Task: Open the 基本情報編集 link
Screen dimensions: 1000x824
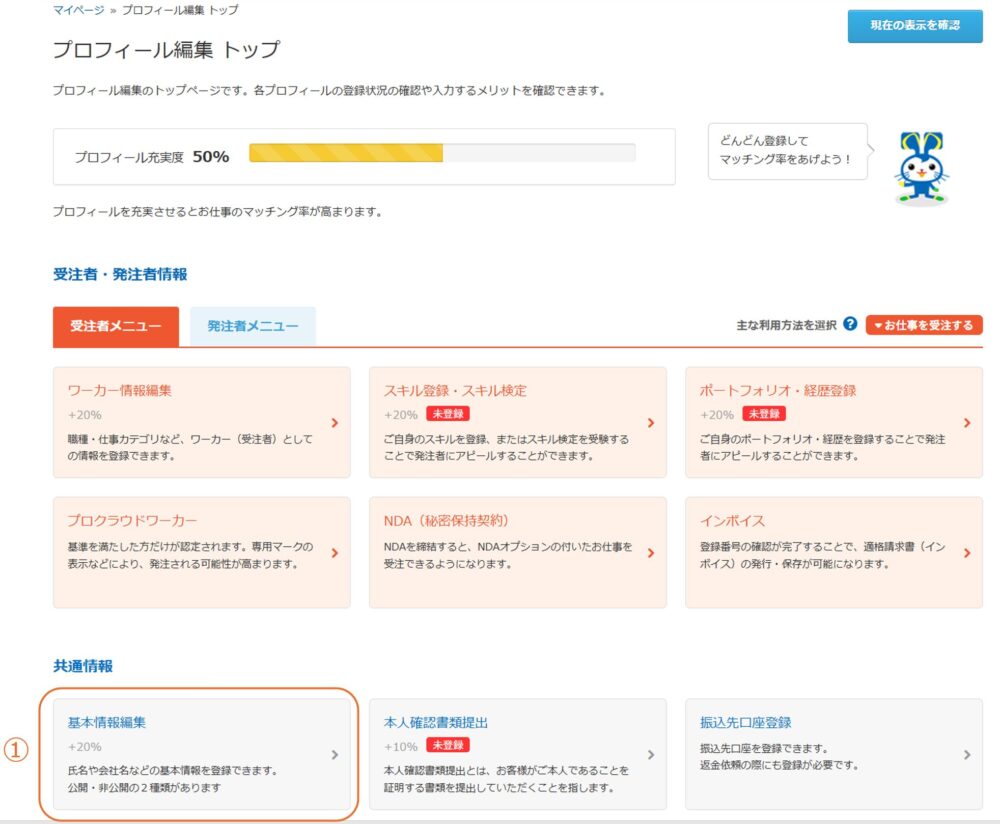Action: 107,722
